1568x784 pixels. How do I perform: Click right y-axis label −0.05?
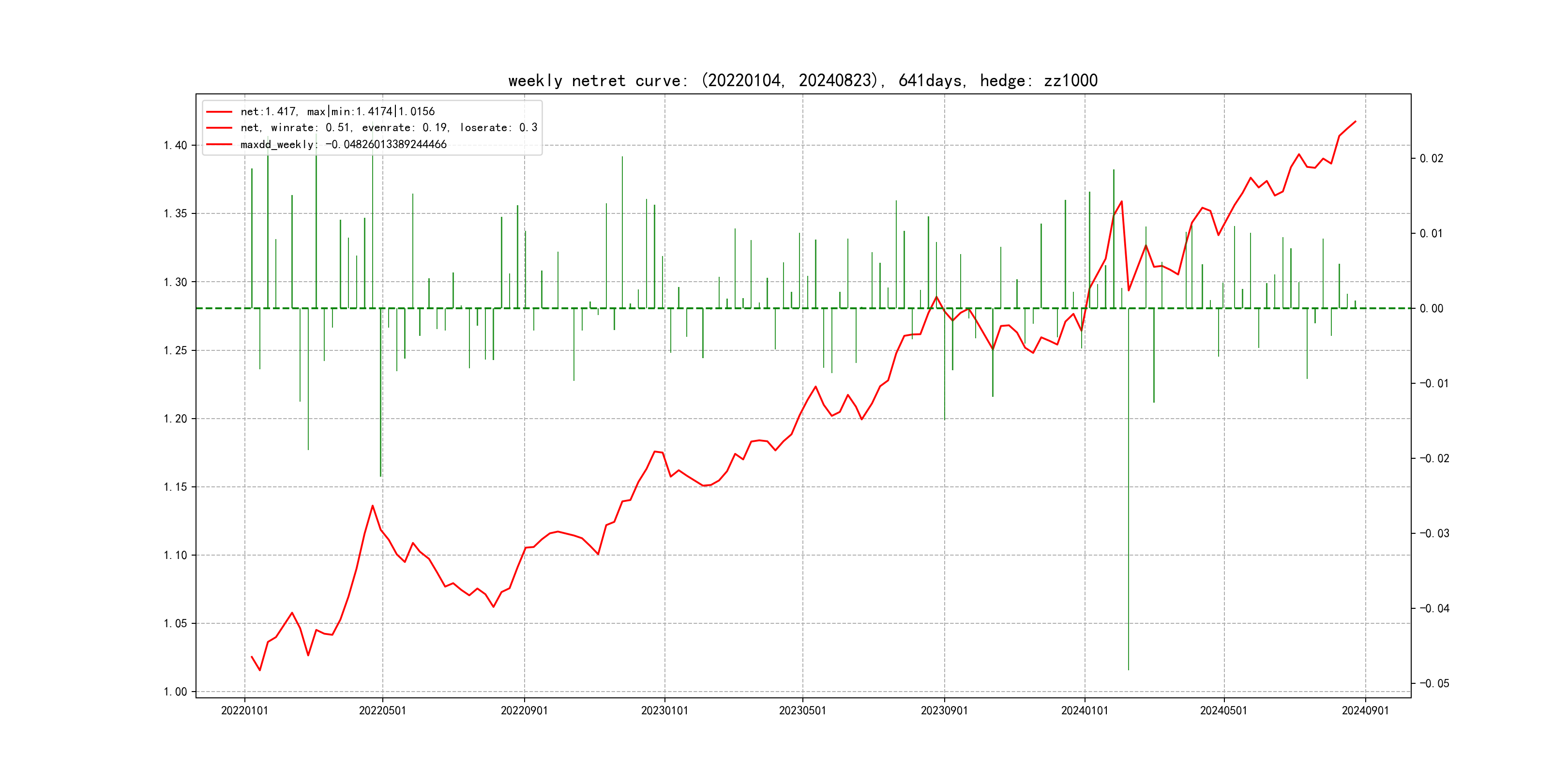1434,683
